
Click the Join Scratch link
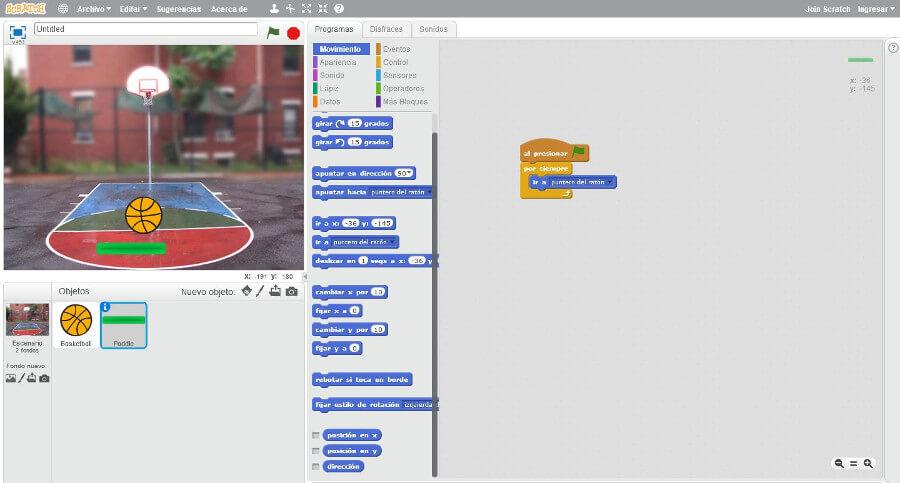tap(827, 9)
